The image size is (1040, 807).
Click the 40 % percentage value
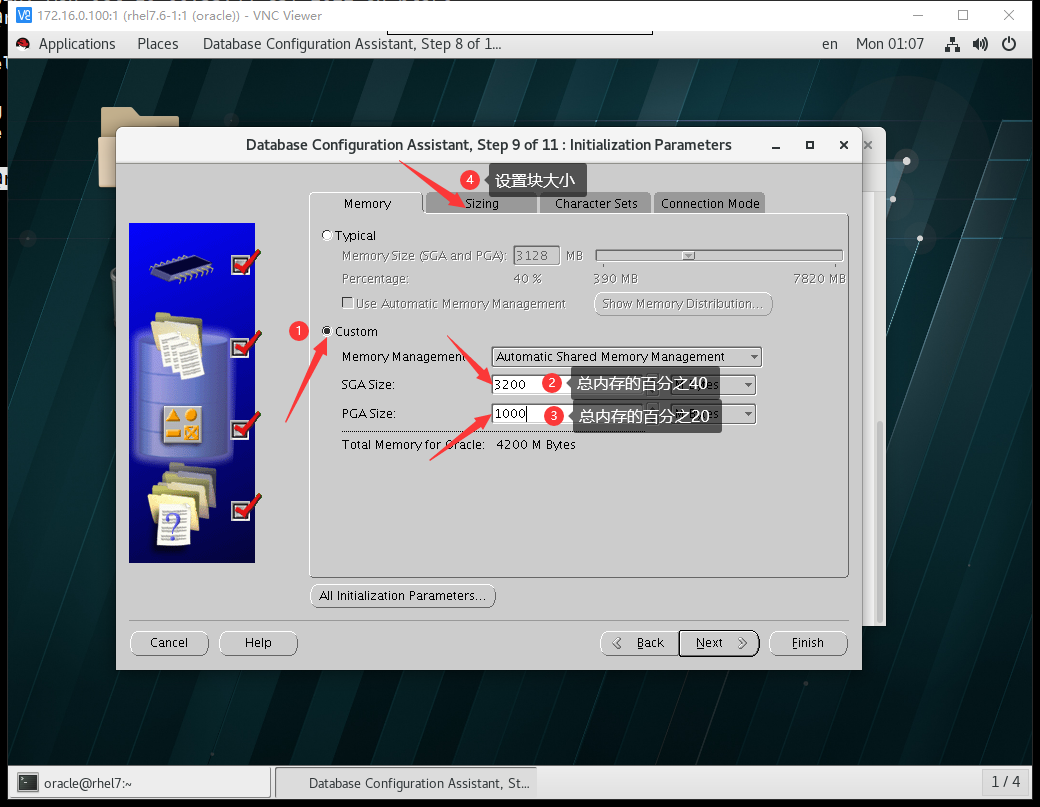pyautogui.click(x=527, y=279)
